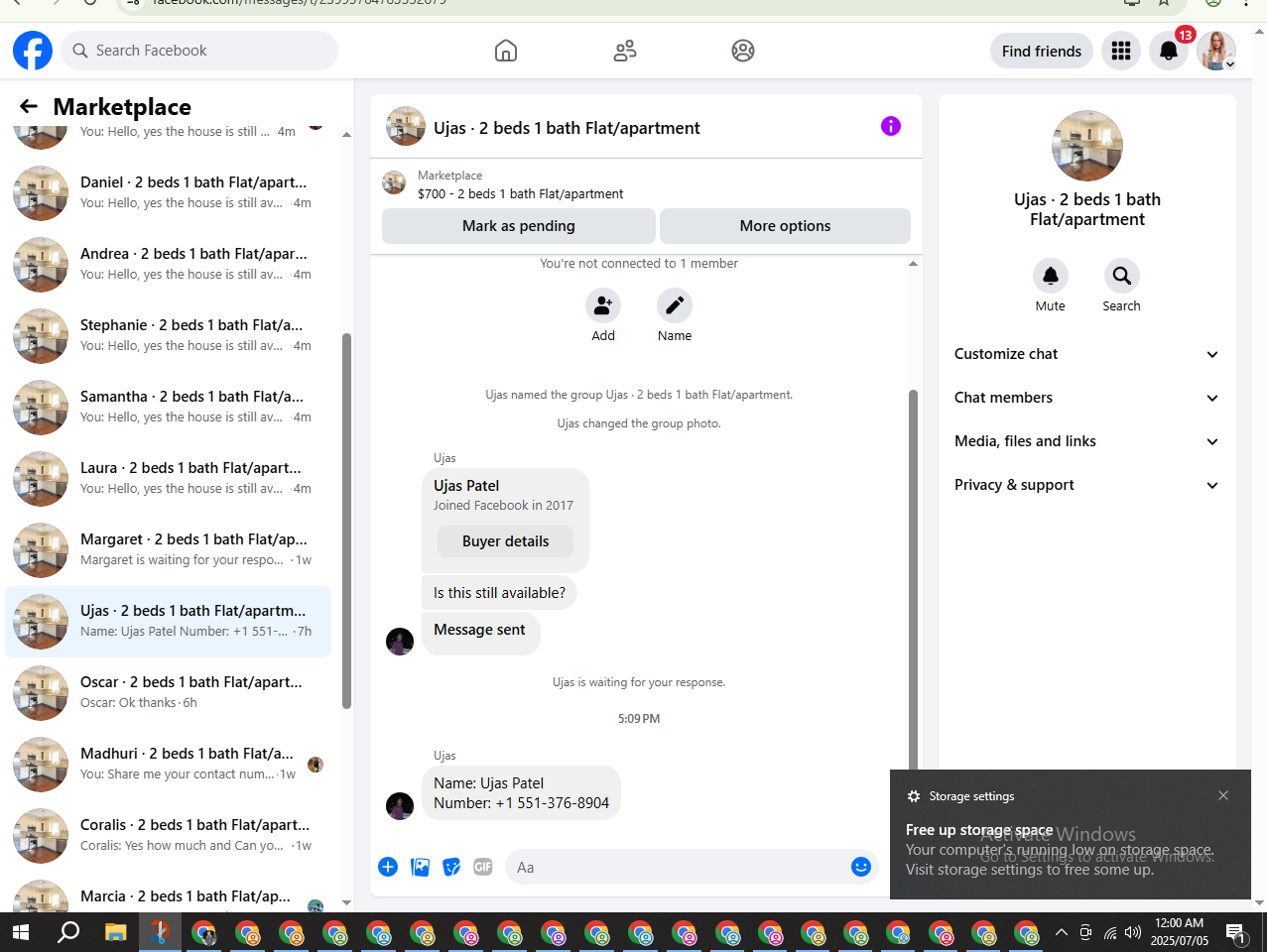Open more actions plus icon in composer

(388, 867)
